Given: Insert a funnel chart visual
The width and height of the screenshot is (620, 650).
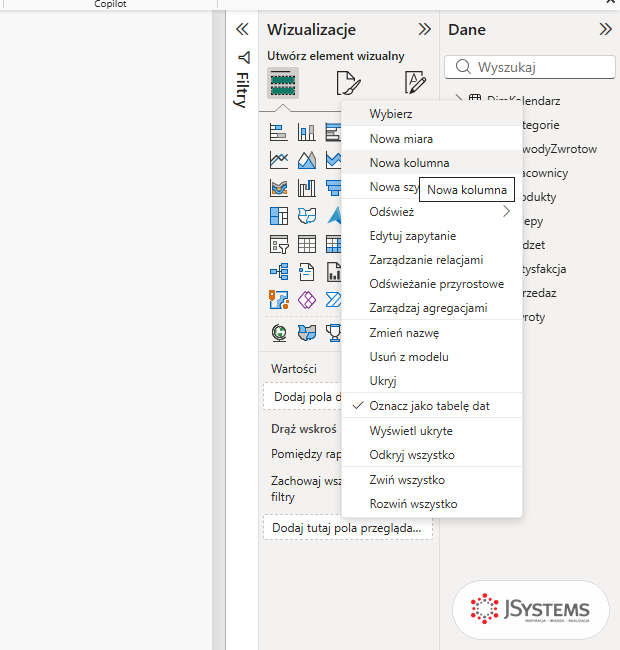Looking at the screenshot, I should pyautogui.click(x=333, y=188).
